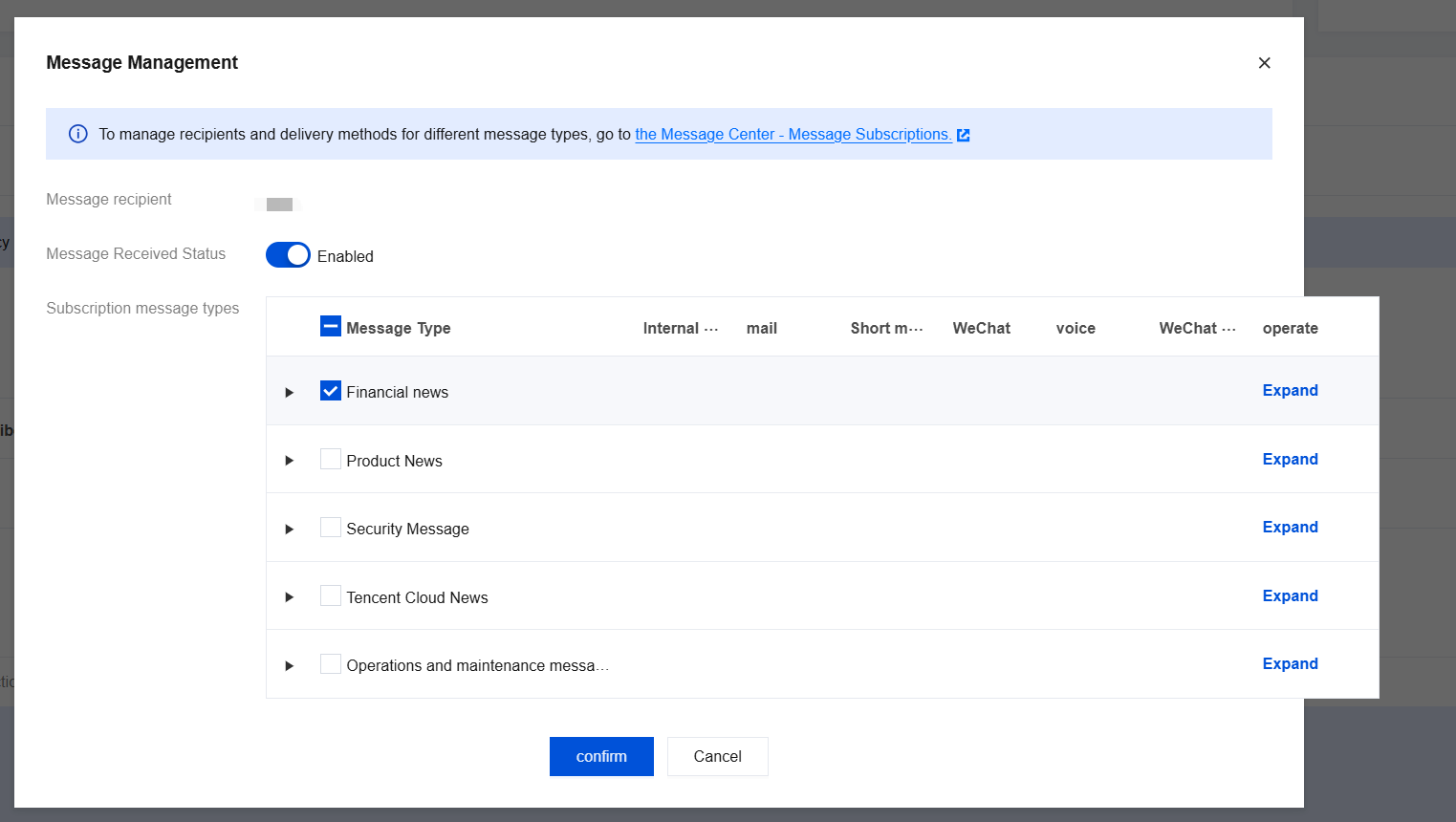Uncheck the Financial news checkbox
The image size is (1456, 822).
(331, 391)
